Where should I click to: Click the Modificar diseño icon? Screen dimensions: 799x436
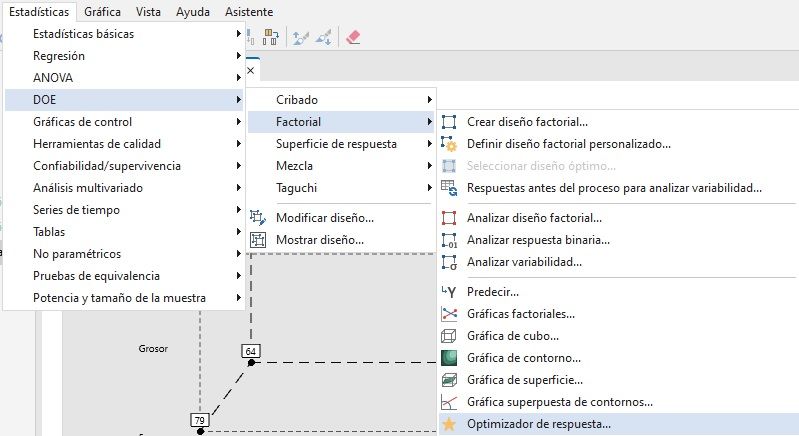pos(258,217)
